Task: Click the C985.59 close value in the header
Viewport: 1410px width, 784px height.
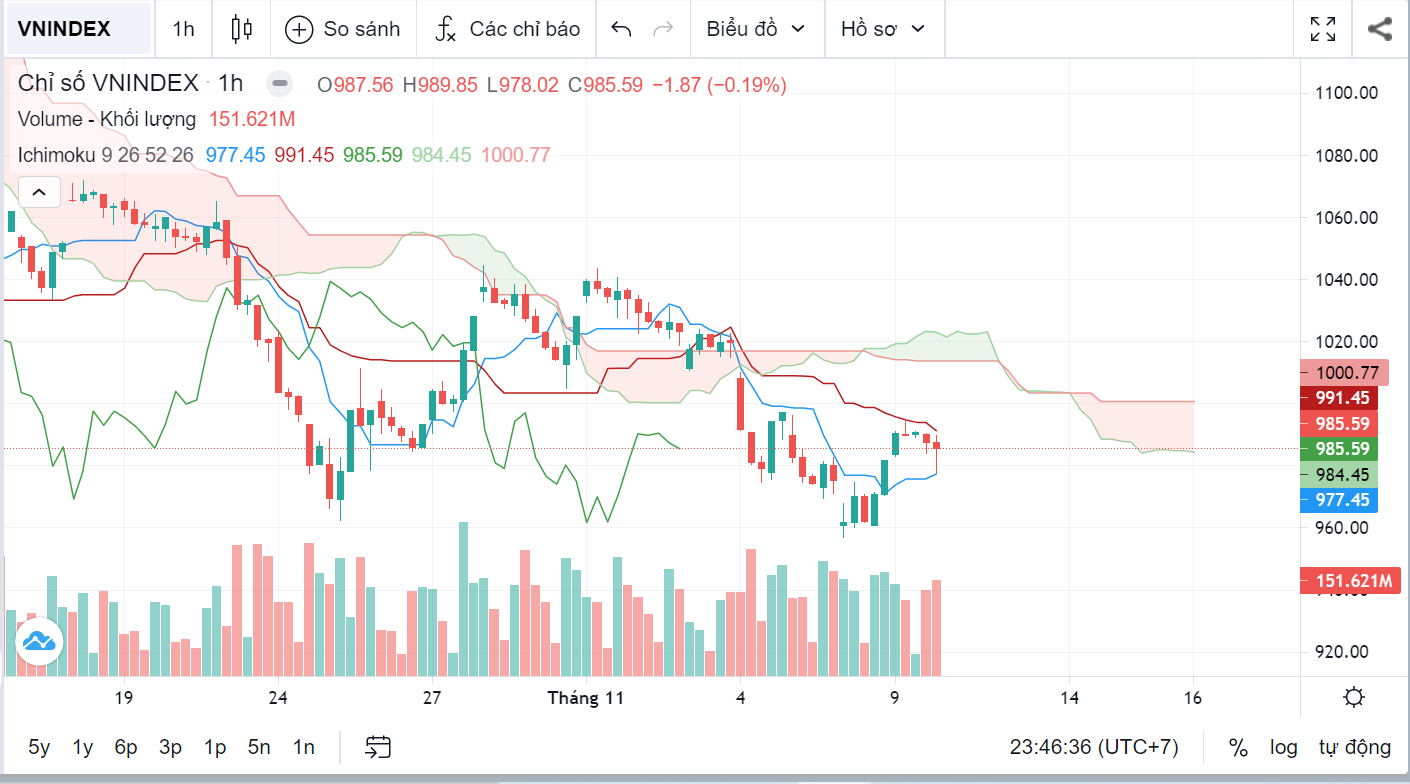Action: click(605, 85)
